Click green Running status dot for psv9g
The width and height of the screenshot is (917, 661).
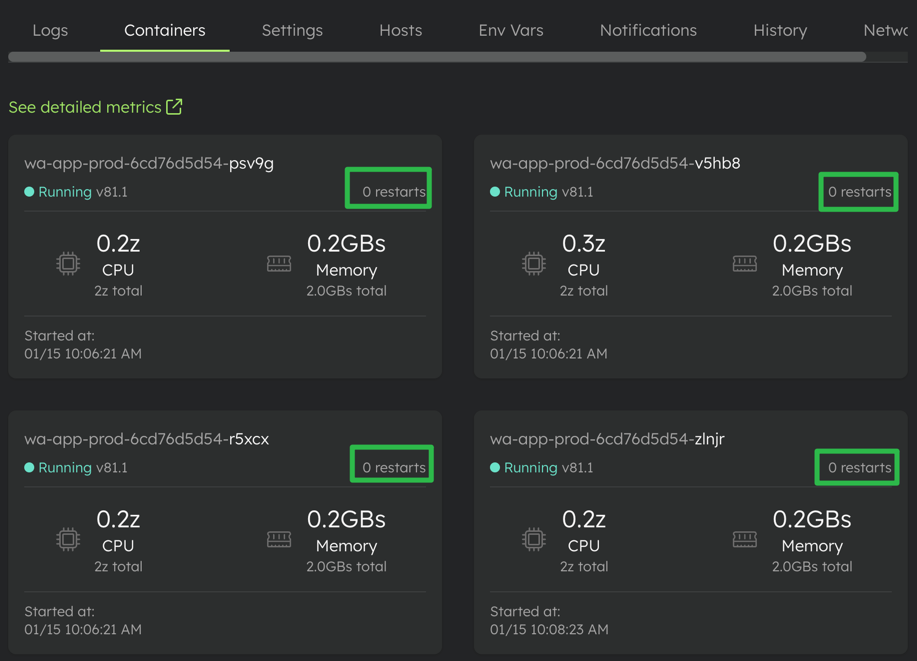click(29, 192)
